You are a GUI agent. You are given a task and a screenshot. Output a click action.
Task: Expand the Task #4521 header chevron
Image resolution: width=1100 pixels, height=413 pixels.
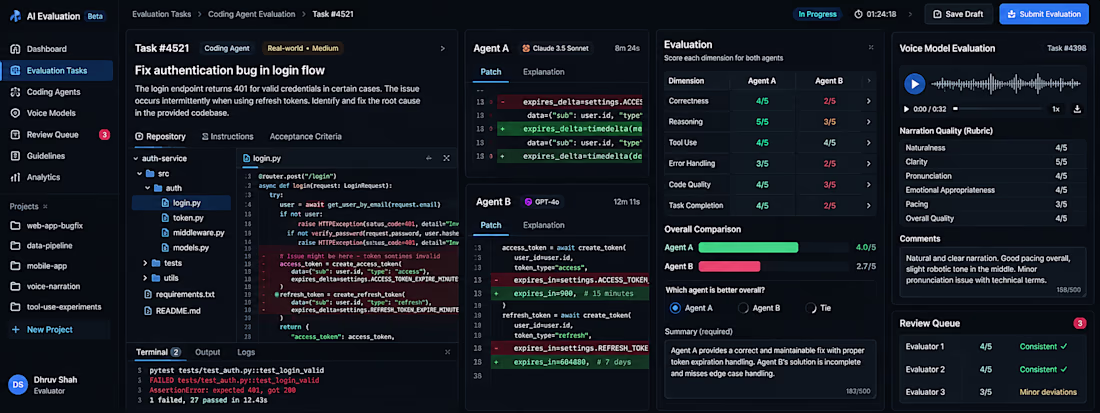tap(443, 48)
